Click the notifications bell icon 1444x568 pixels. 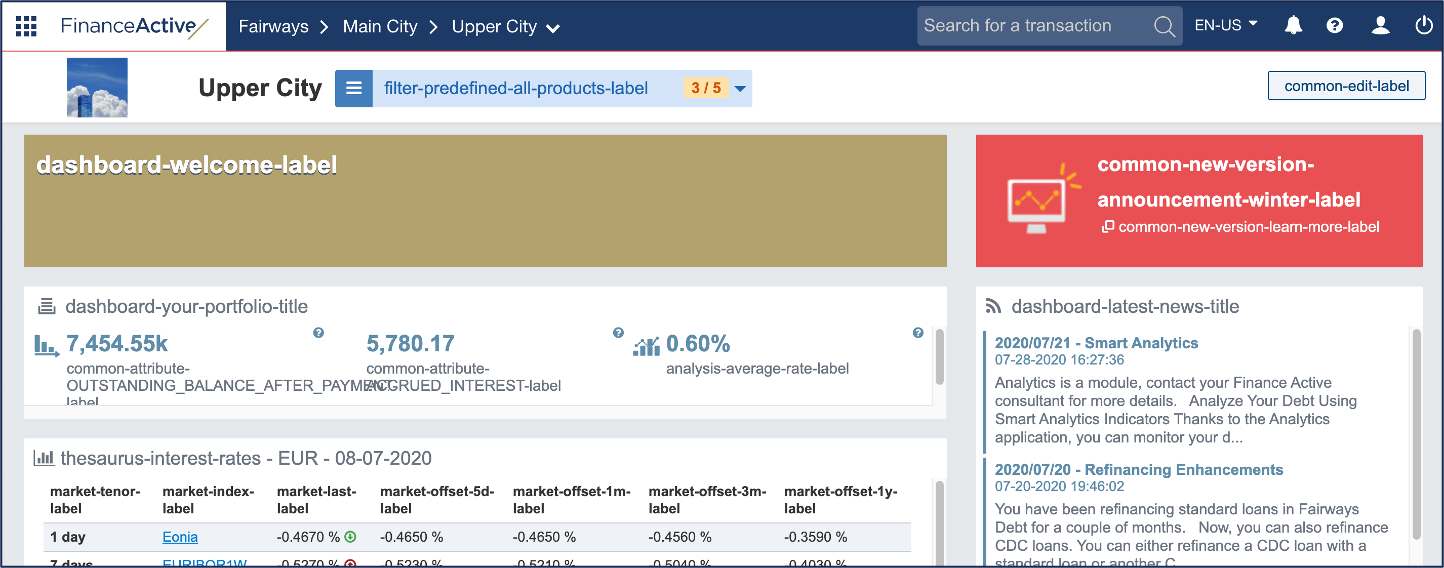1293,26
